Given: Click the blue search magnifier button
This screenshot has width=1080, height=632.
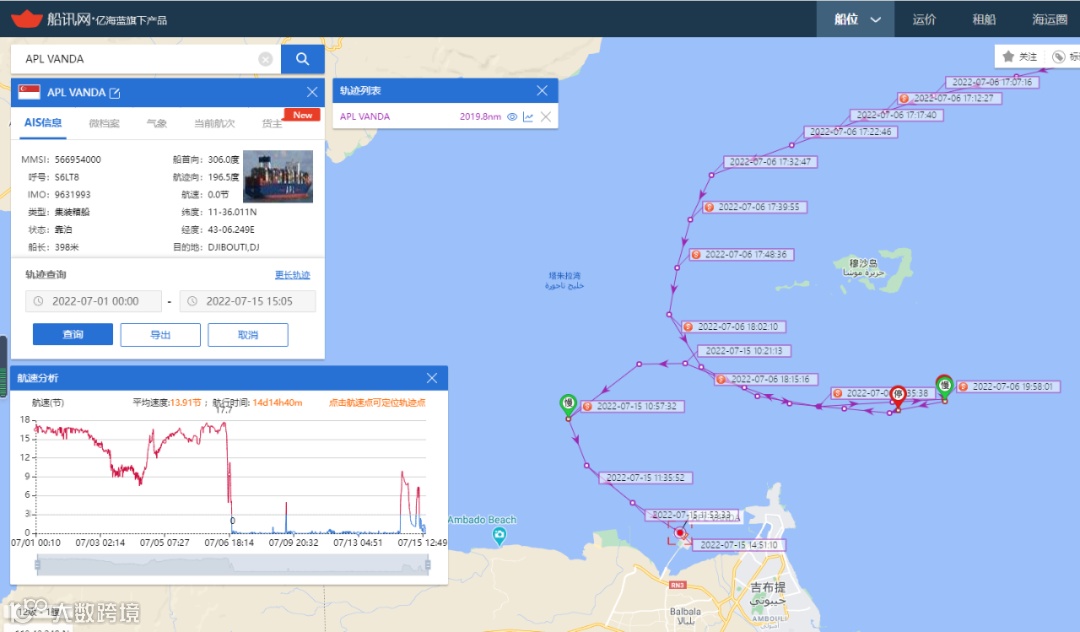Looking at the screenshot, I should click(x=302, y=59).
